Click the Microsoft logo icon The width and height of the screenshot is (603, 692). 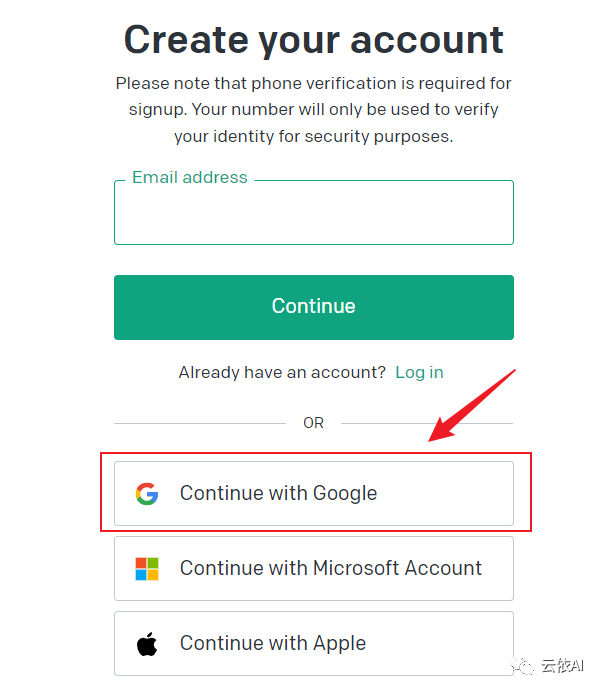pyautogui.click(x=147, y=569)
